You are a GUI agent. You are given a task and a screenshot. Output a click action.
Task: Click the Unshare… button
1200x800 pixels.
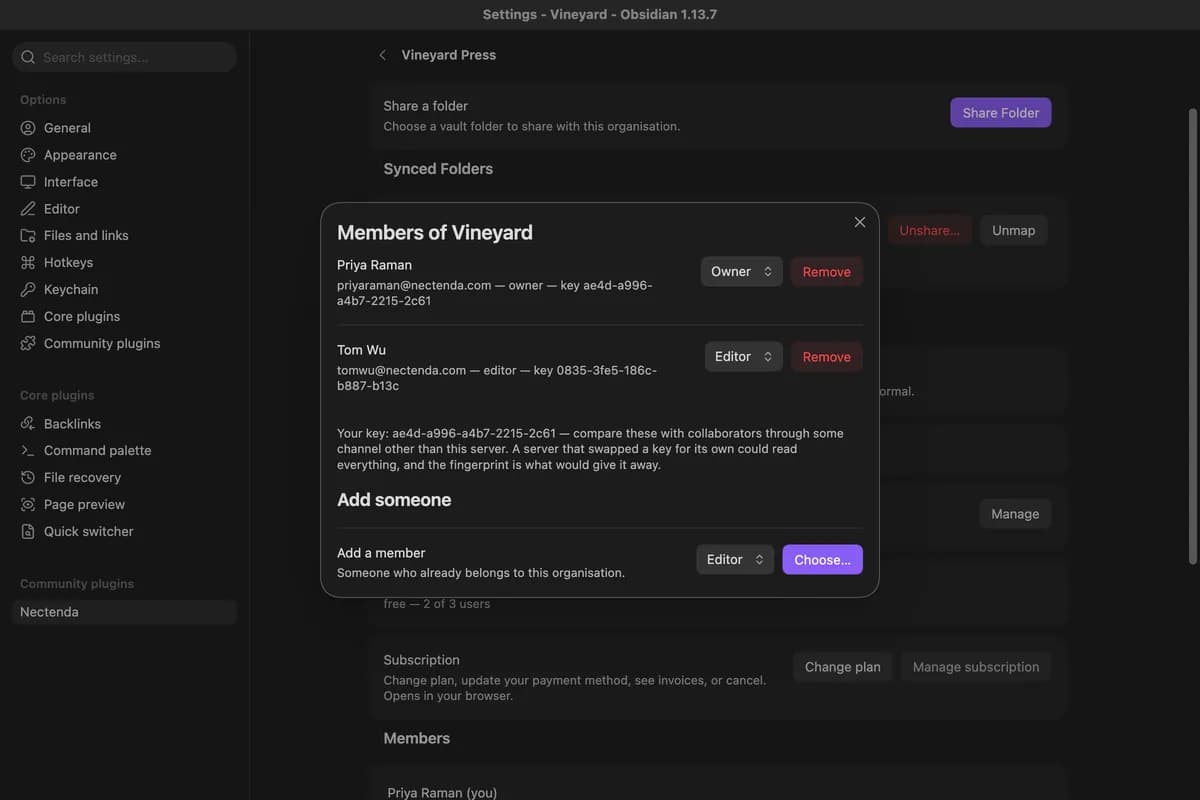point(929,230)
